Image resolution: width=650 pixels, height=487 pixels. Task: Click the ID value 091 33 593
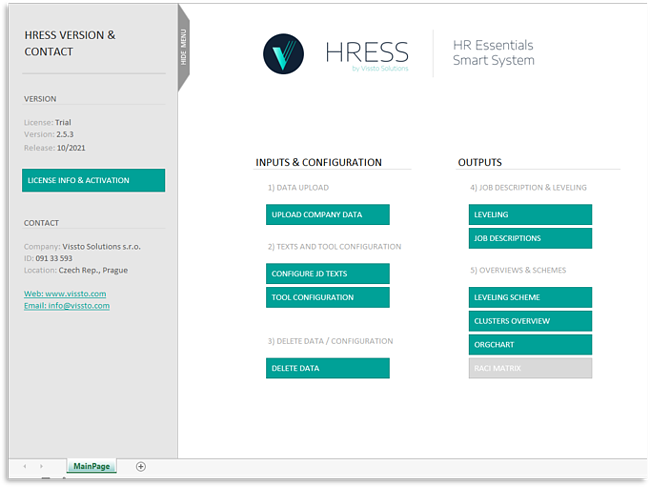[x=54, y=258]
